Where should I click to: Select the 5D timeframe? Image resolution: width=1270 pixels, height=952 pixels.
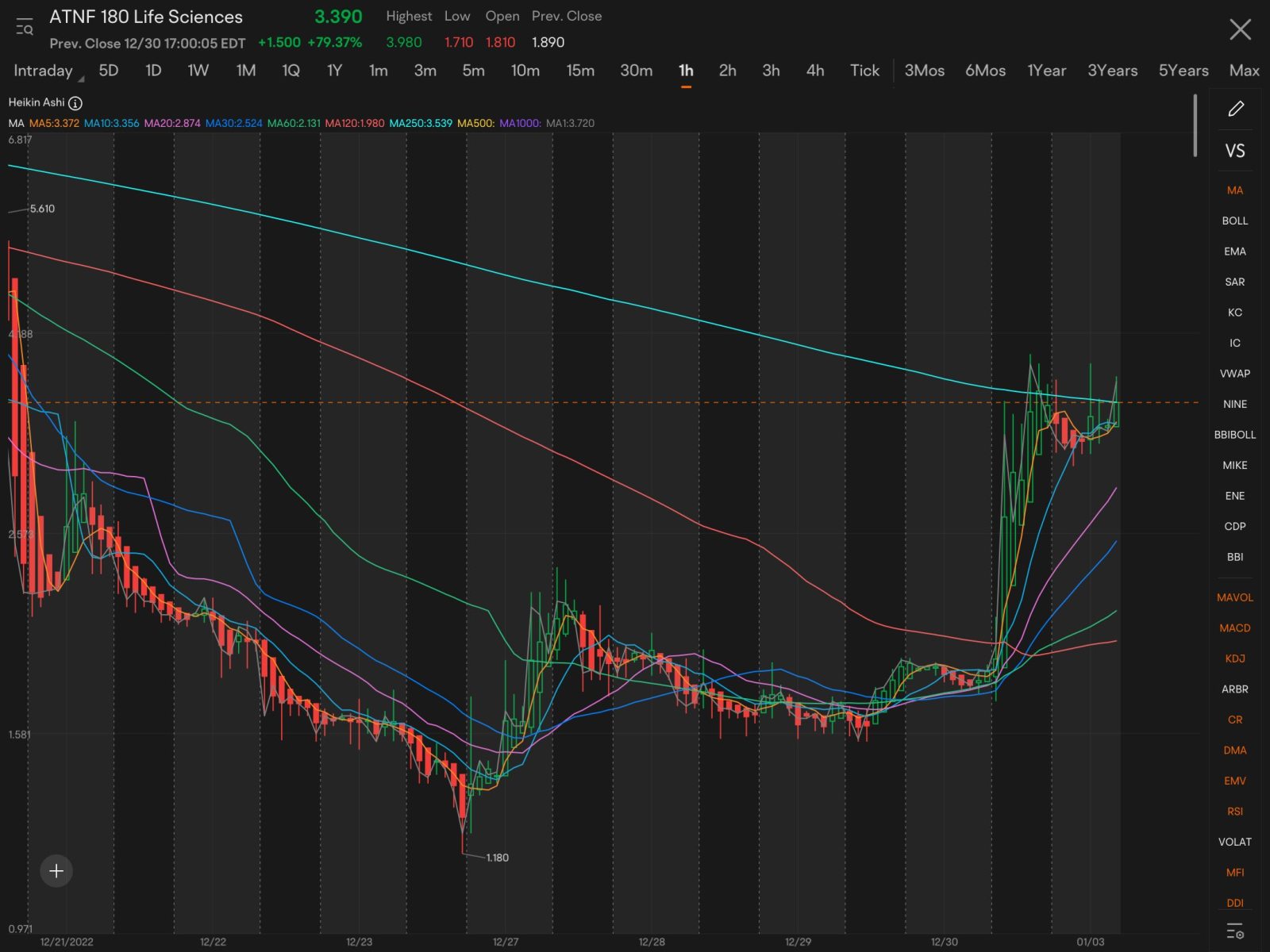click(x=109, y=71)
